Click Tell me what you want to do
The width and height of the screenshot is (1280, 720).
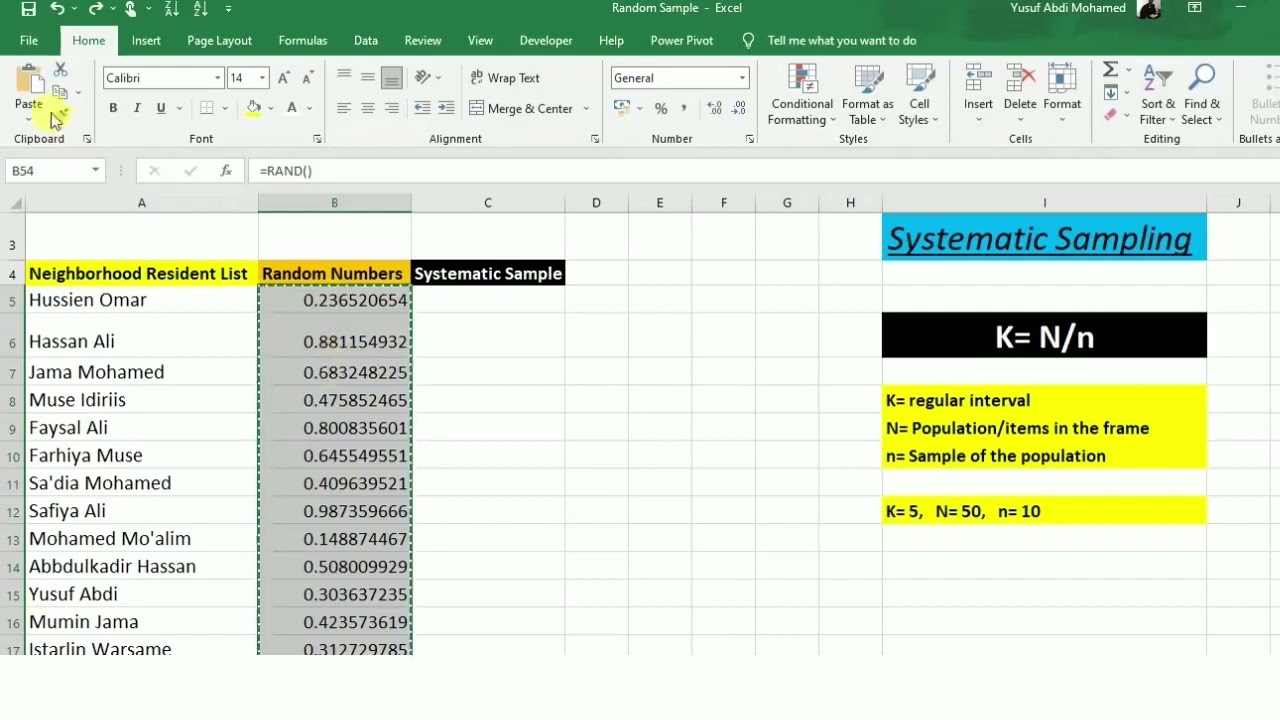click(x=842, y=41)
